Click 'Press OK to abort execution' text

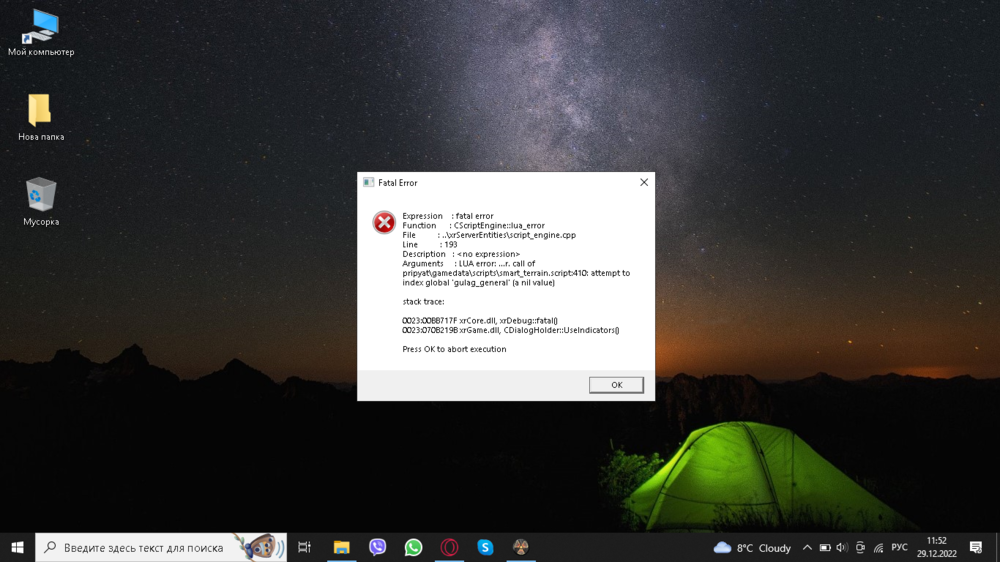coord(454,349)
